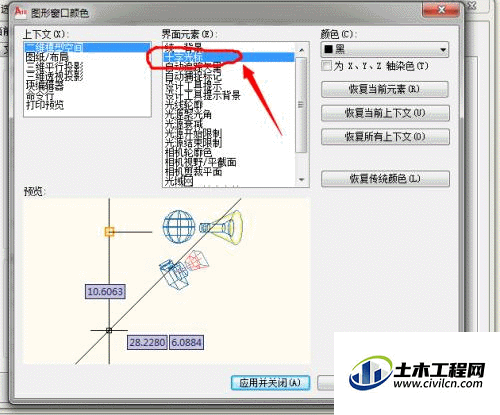This screenshot has height=415, width=500.
Task: Select 相机轮廓色 interface element
Action: pos(229,153)
